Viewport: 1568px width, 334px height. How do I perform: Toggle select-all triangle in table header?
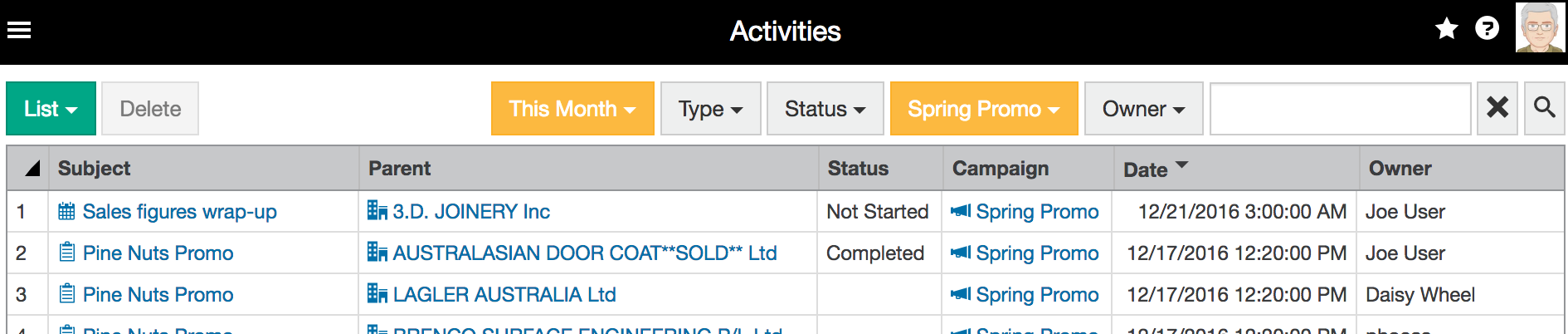tap(32, 169)
